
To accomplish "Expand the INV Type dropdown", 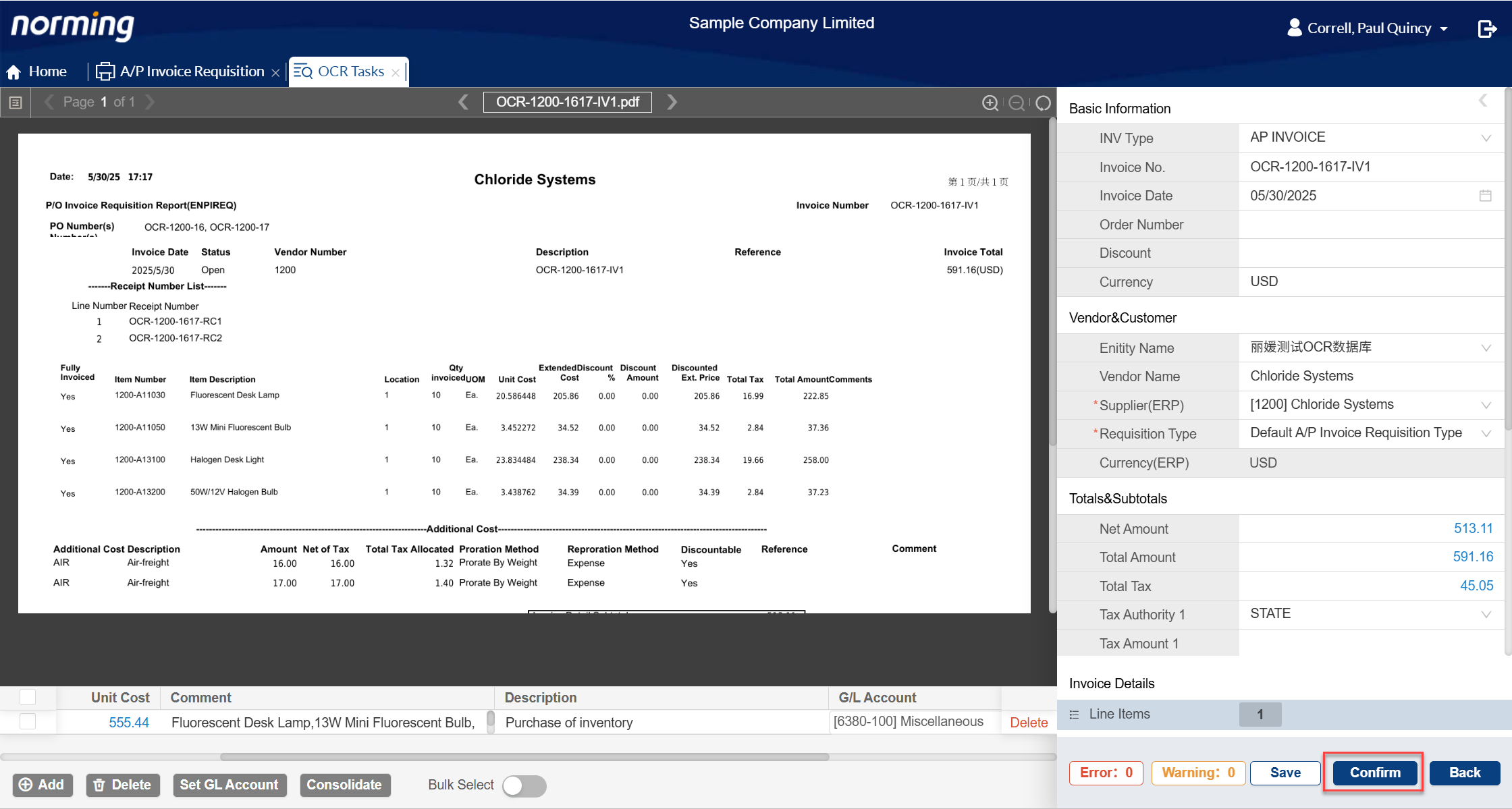I will click(x=1486, y=138).
